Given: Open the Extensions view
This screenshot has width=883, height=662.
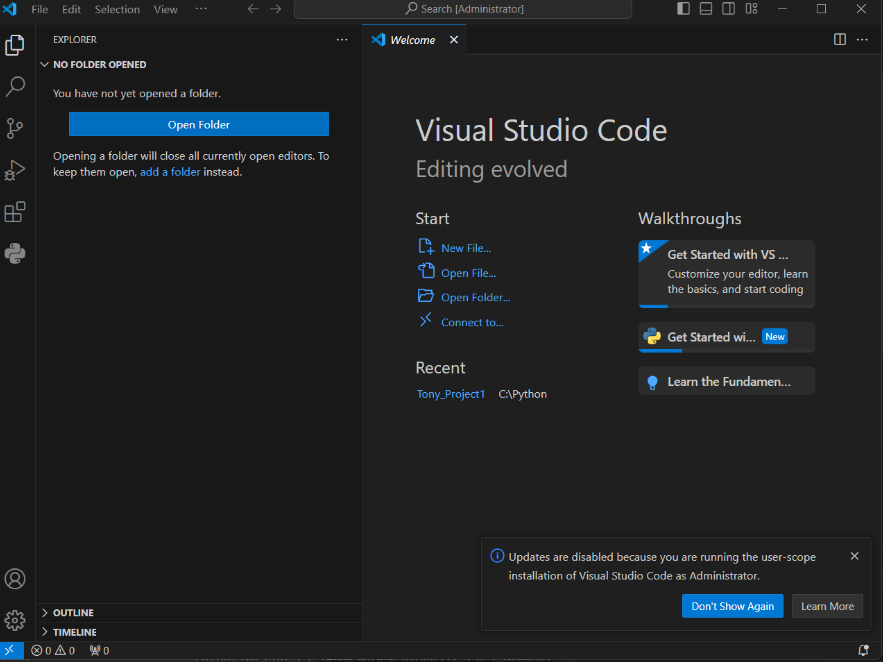Looking at the screenshot, I should [15, 212].
